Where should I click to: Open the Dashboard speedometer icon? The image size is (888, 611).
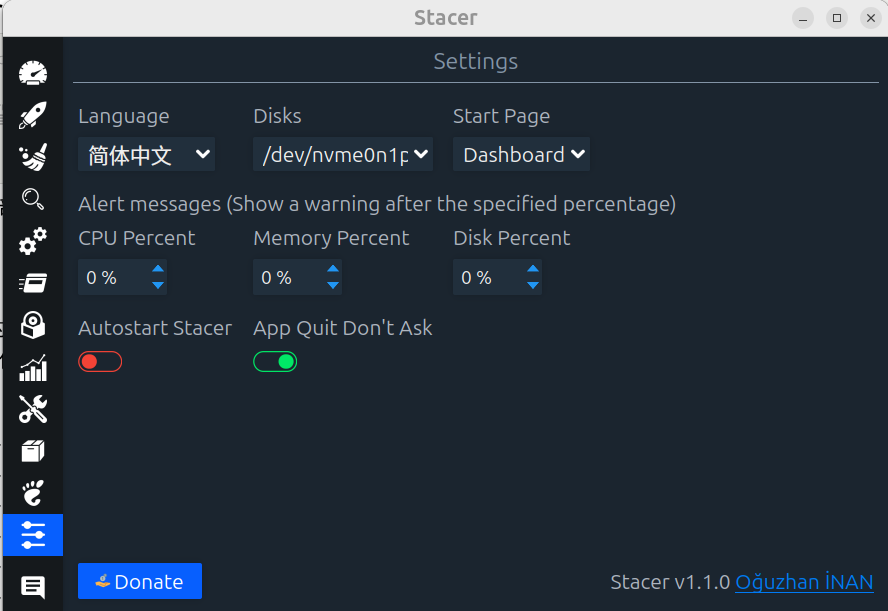click(33, 74)
